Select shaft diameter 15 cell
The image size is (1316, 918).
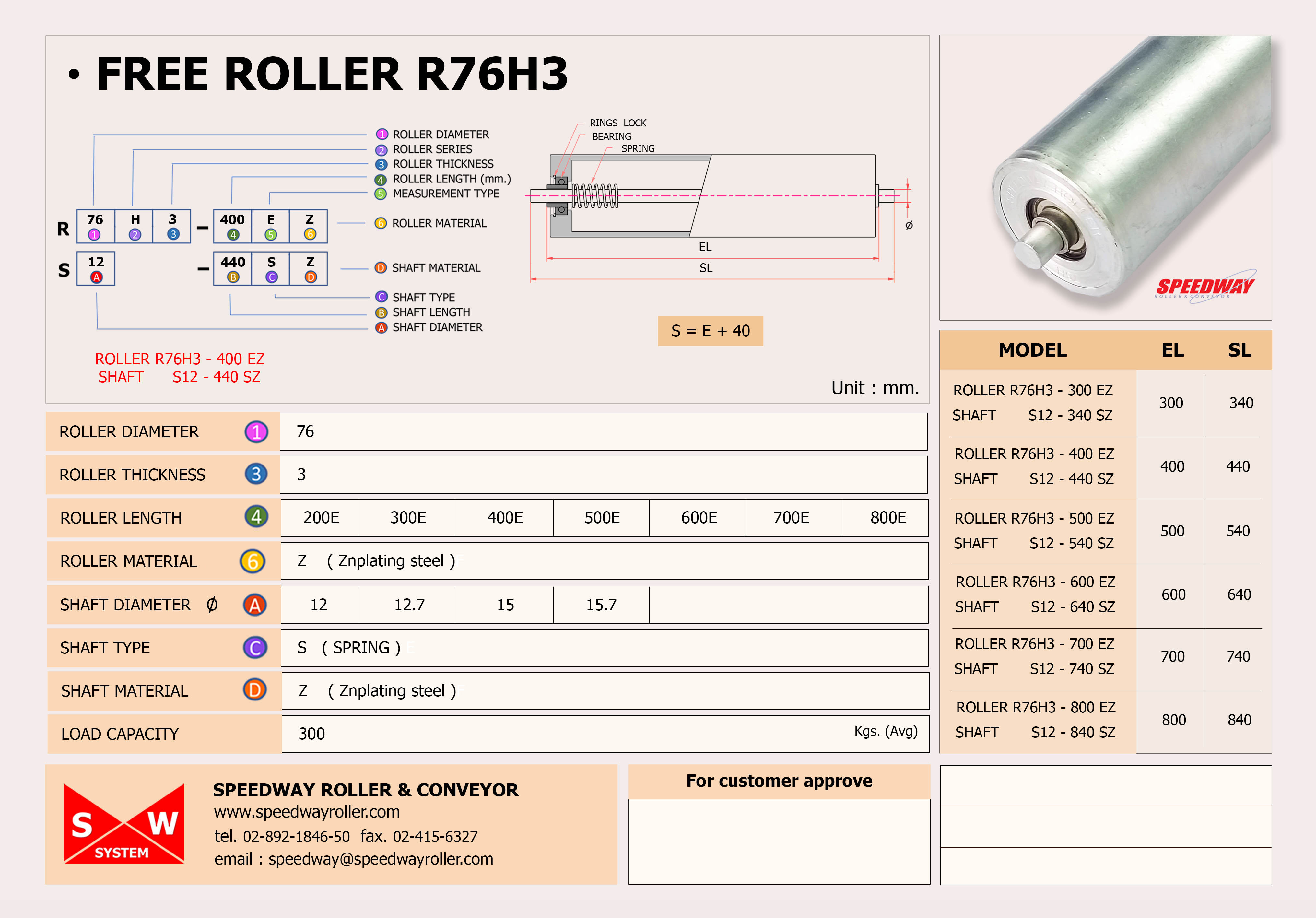pyautogui.click(x=506, y=605)
